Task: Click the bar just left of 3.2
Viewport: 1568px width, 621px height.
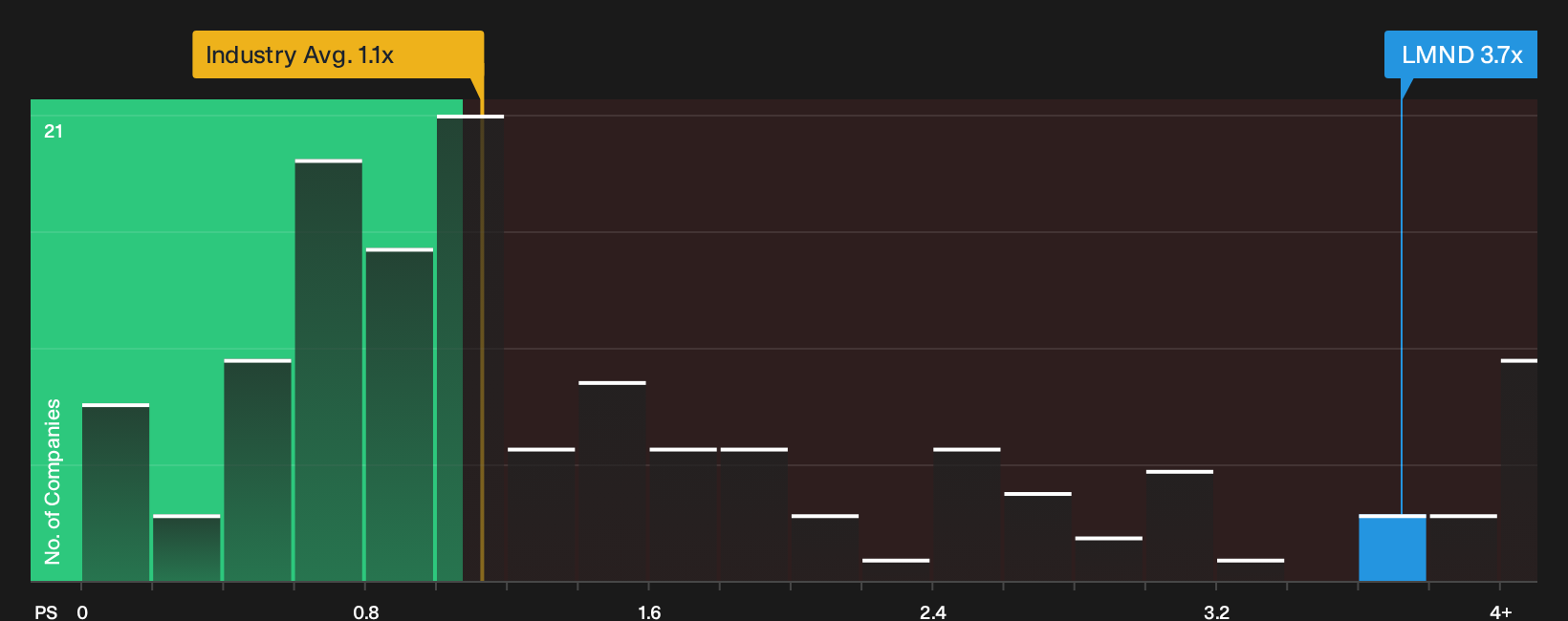Action: [x=1180, y=525]
